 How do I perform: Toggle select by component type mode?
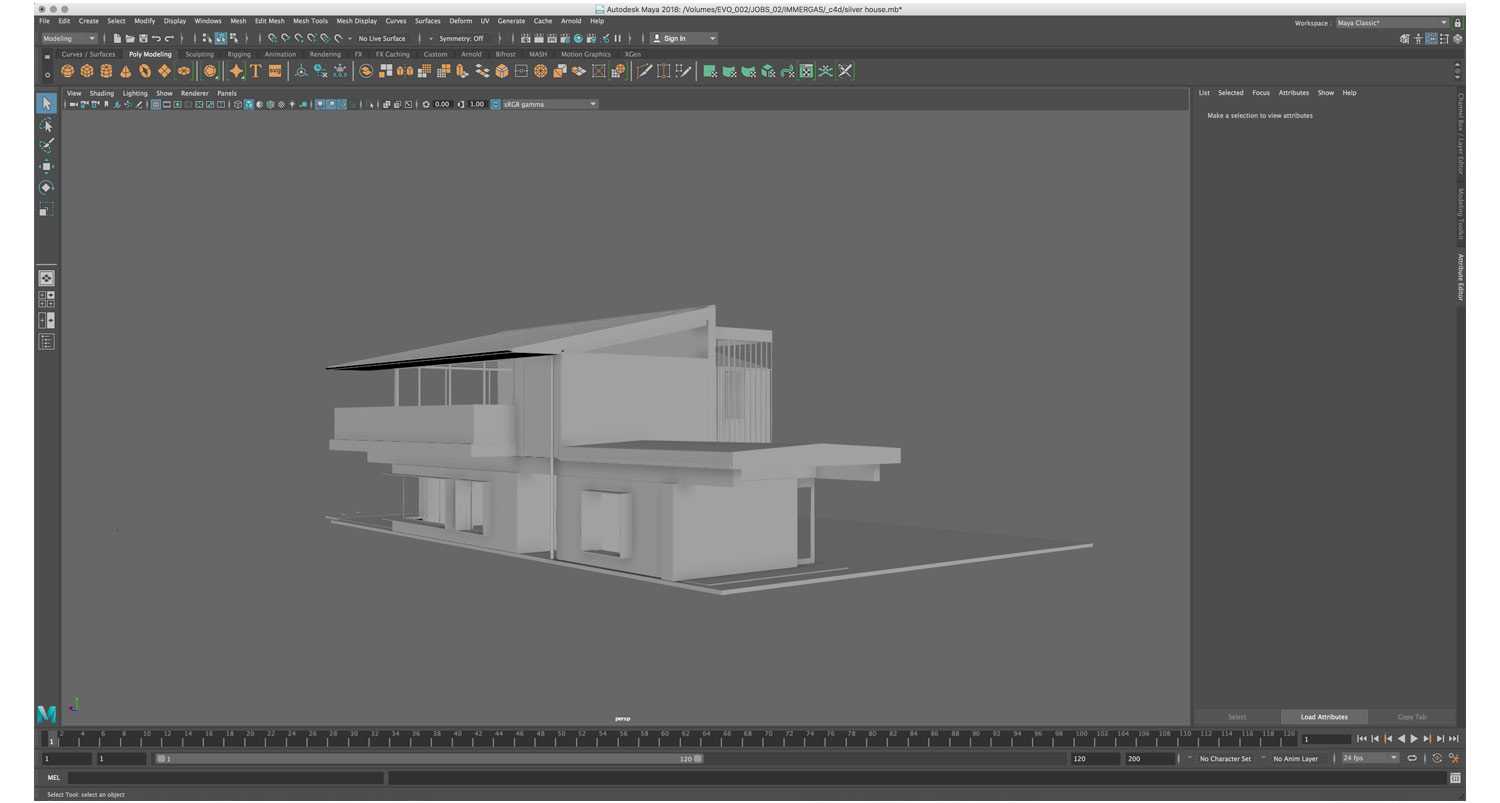pos(232,38)
